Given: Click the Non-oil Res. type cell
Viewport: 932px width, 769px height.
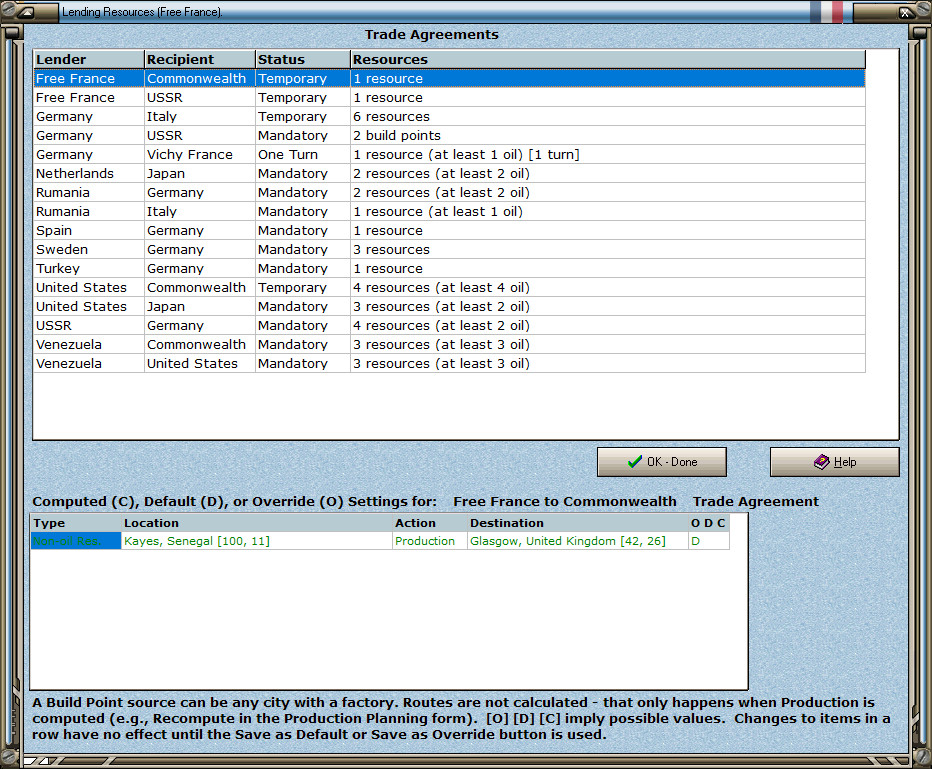Looking at the screenshot, I should (75, 541).
